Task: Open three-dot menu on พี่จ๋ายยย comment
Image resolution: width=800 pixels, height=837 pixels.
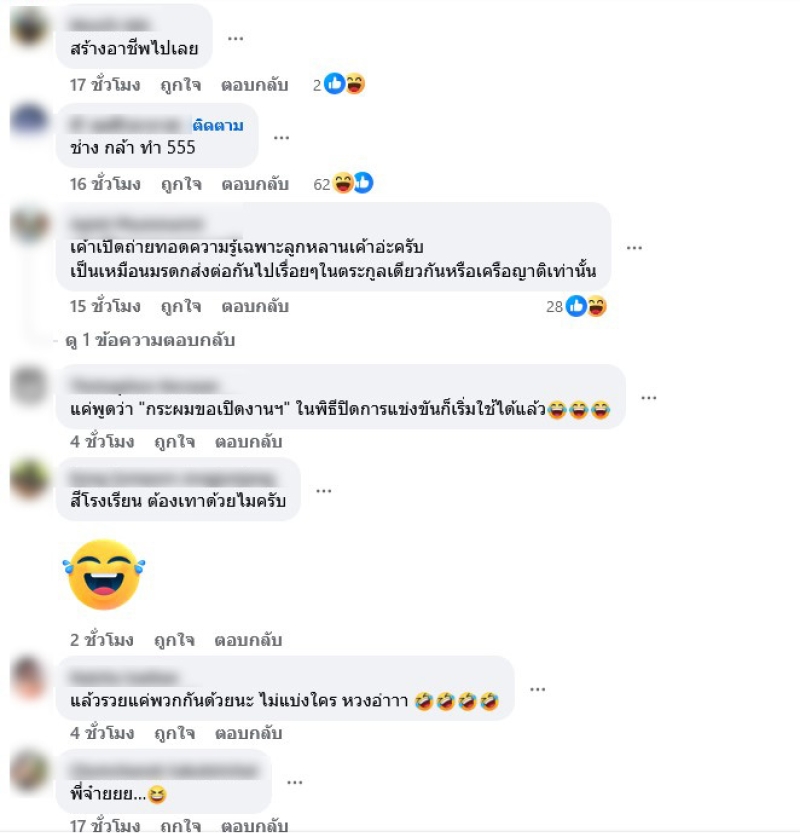Action: pyautogui.click(x=295, y=783)
